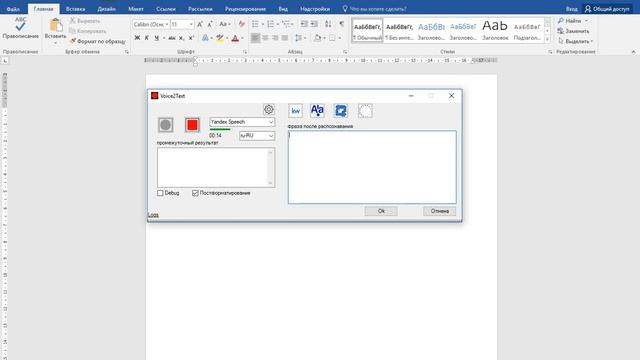Screen dimensions: 640x360
Task: Toggle underline with the Ч button
Action: point(156,38)
